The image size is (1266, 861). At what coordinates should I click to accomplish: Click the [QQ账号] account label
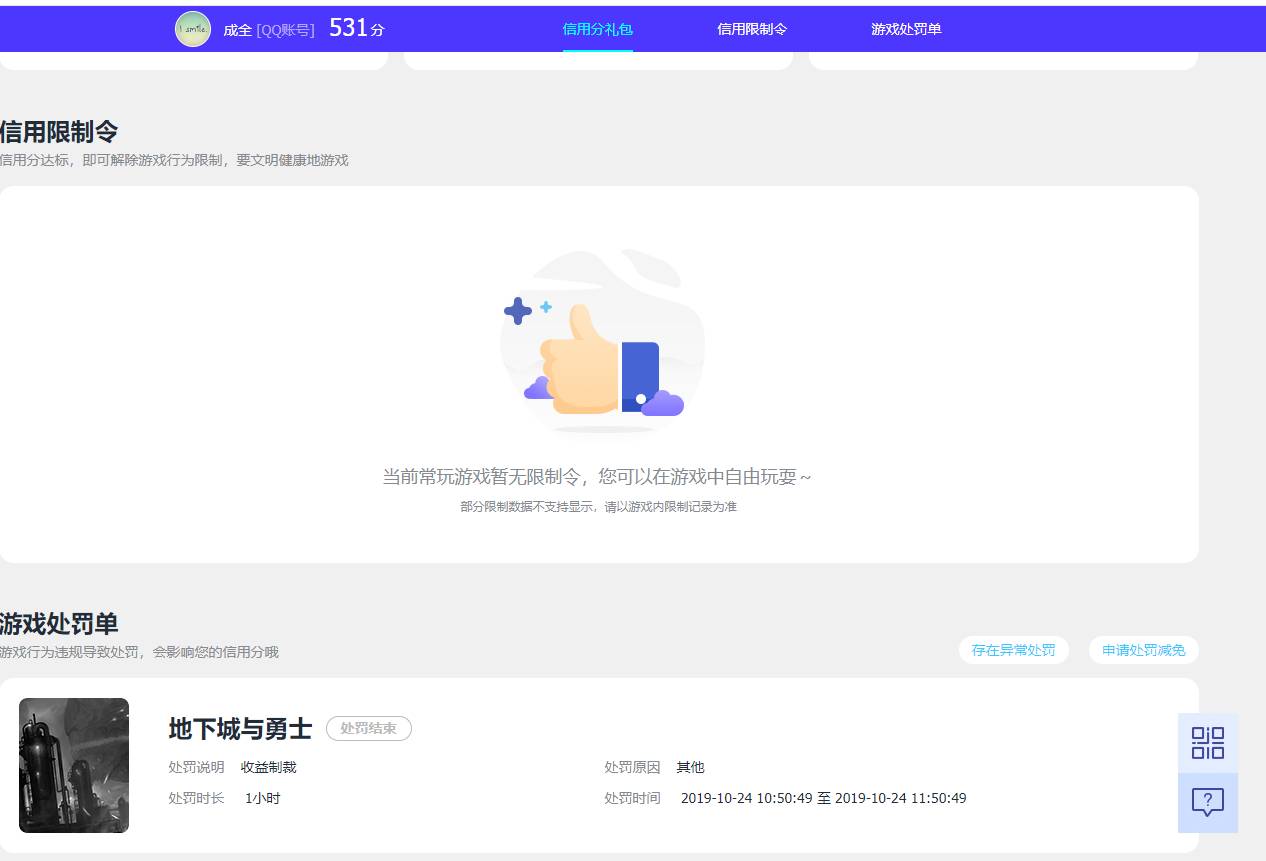click(285, 30)
